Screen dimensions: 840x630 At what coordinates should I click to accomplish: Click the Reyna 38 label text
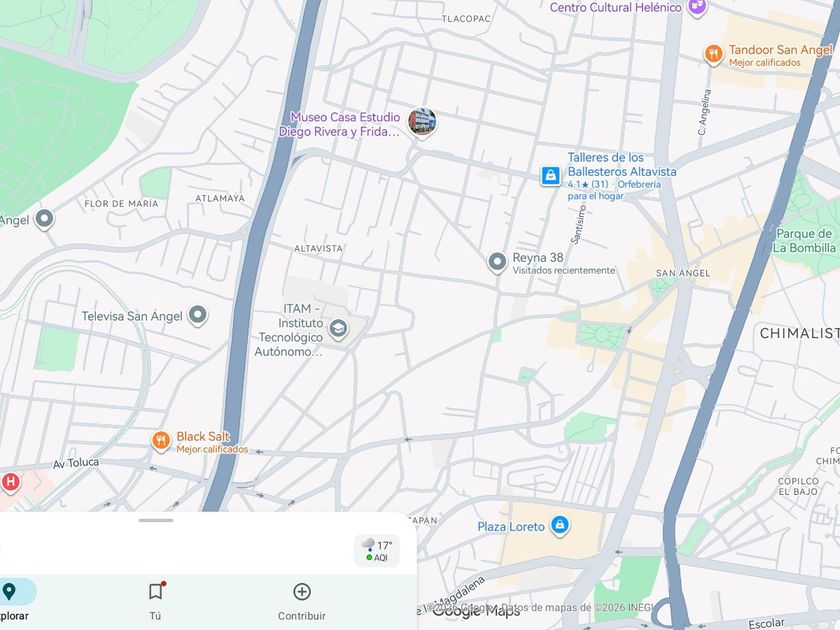tap(538, 258)
